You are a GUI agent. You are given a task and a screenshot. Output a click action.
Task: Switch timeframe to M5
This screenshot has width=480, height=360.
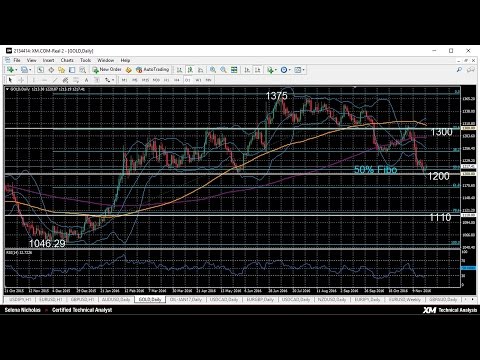(135, 80)
